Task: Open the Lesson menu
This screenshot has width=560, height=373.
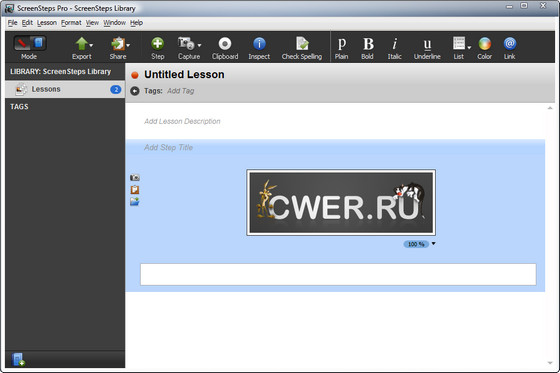Action: click(x=47, y=23)
